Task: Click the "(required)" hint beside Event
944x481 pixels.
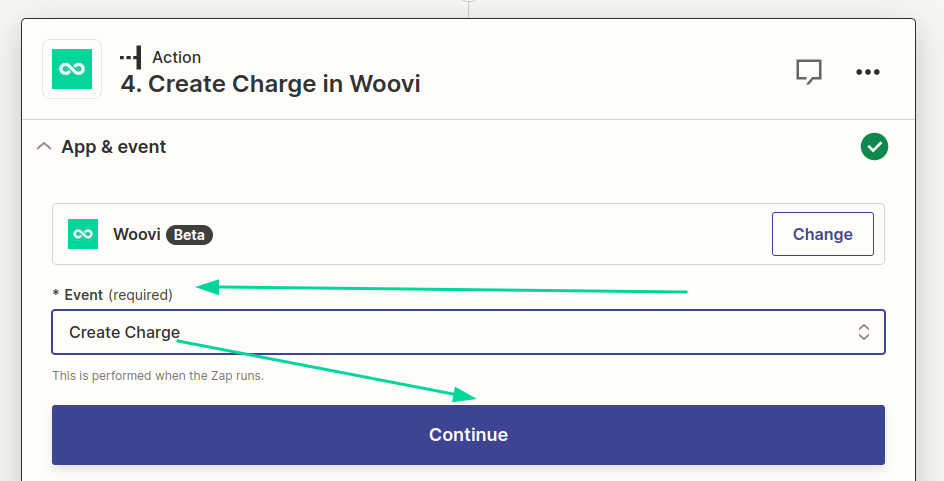Action: pos(140,295)
